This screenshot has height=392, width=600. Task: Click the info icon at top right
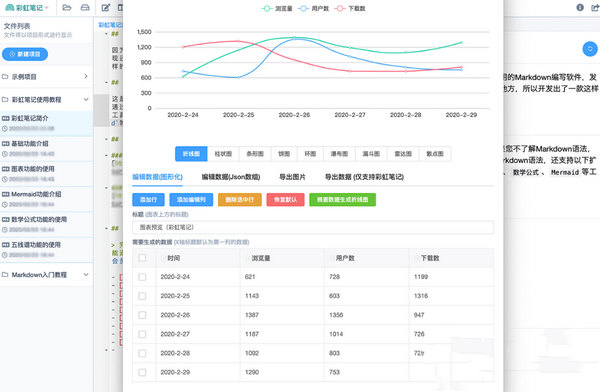pos(580,7)
